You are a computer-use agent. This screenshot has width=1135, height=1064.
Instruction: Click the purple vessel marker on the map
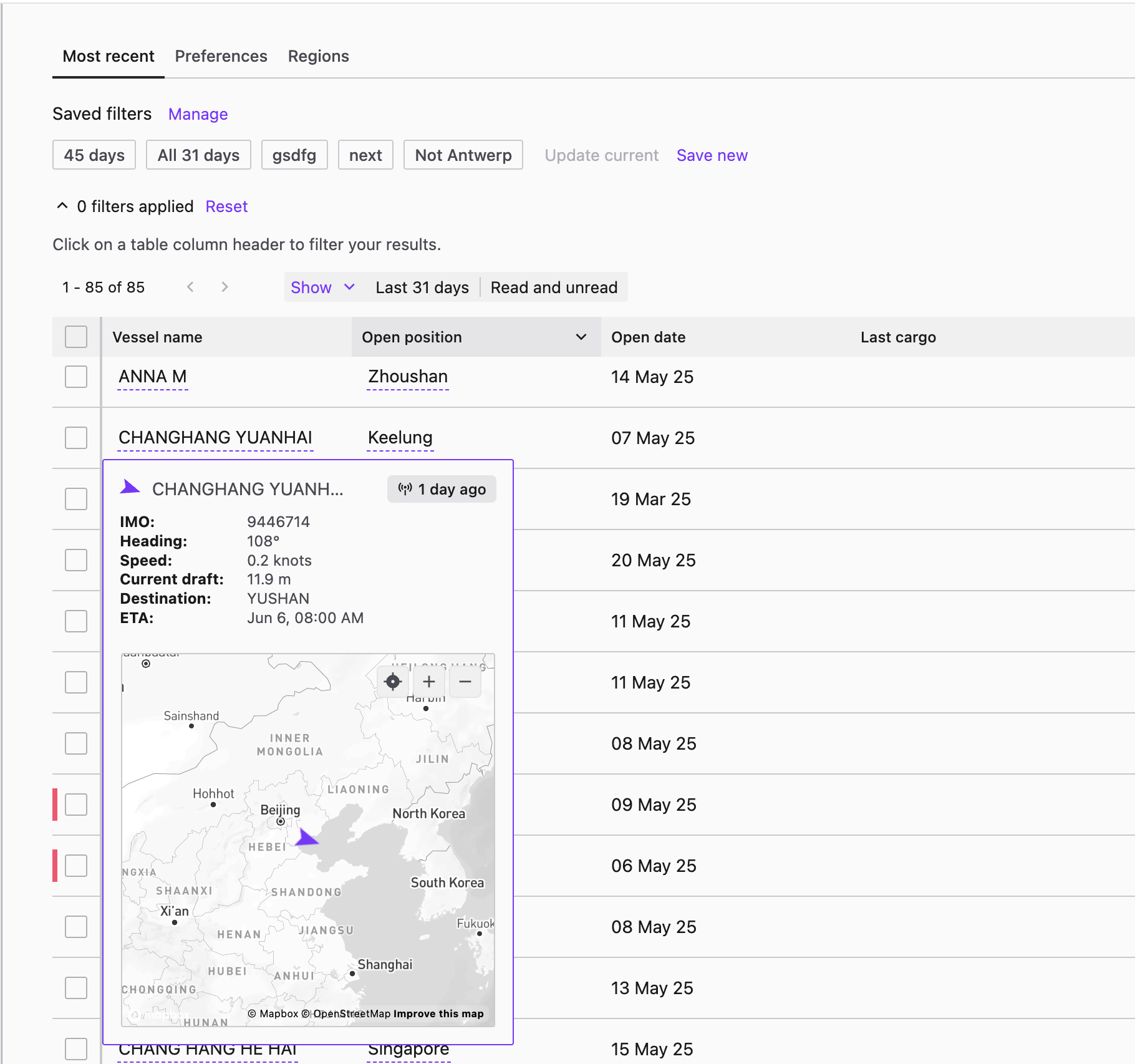coord(306,838)
